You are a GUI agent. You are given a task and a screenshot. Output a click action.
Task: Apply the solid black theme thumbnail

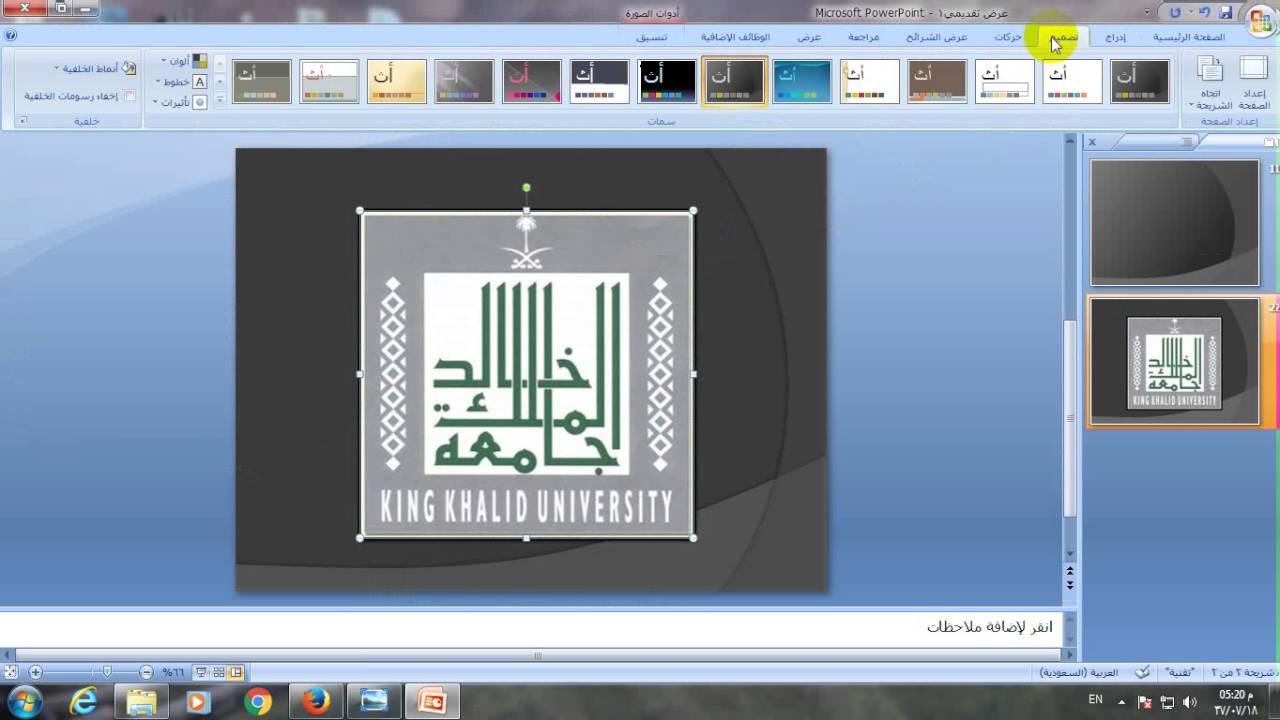tap(667, 82)
